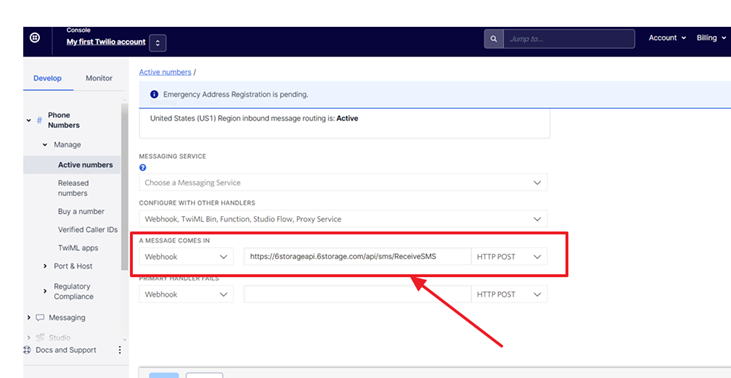Expand the Regulatory Compliance section
731x378 pixels.
click(x=45, y=291)
